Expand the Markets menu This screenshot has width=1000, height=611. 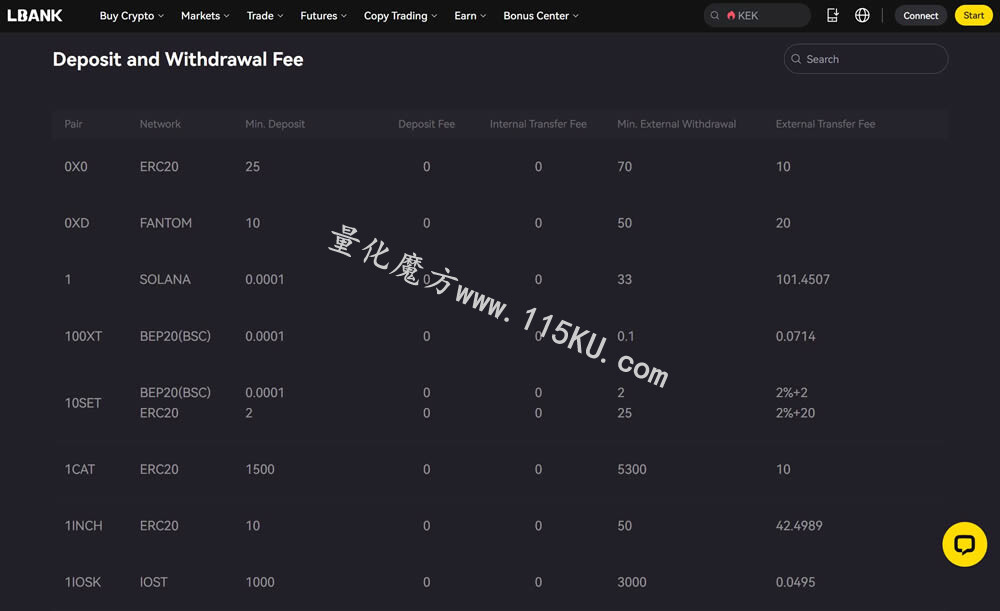pyautogui.click(x=205, y=15)
